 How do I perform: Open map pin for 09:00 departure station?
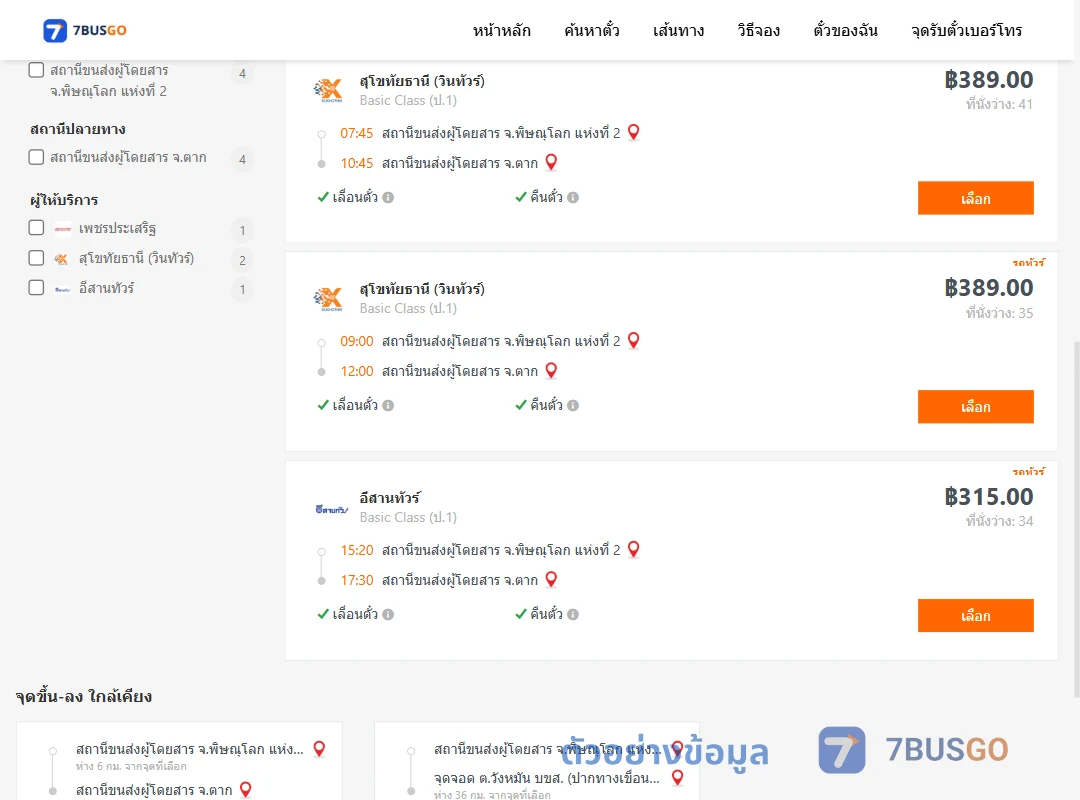634,340
